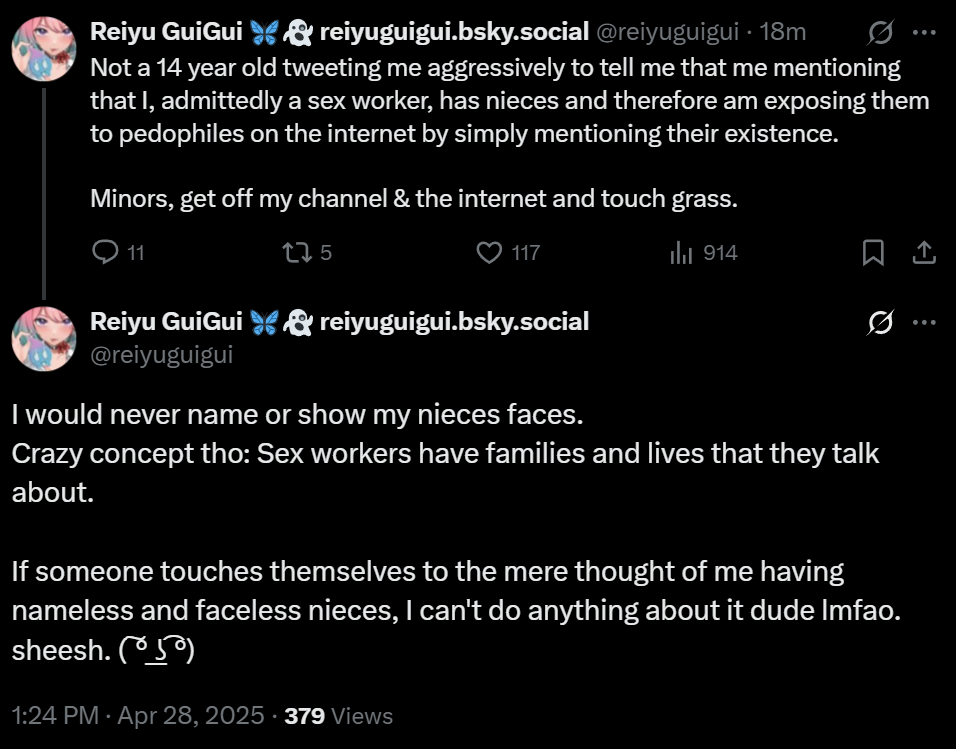Bookmark the top post
Screen dimensions: 956x749
pyautogui.click(x=873, y=253)
